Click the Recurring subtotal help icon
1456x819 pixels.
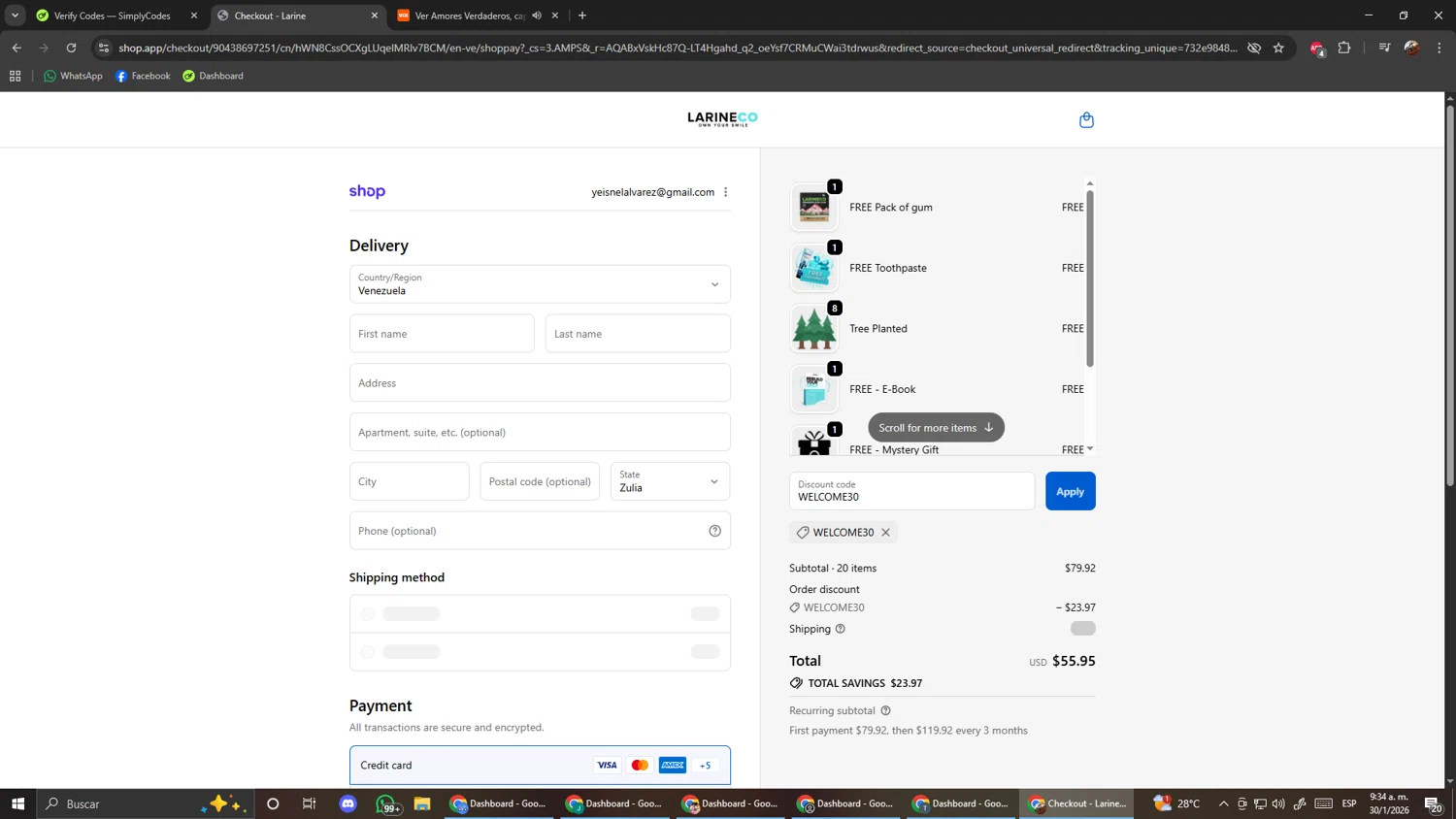point(885,710)
